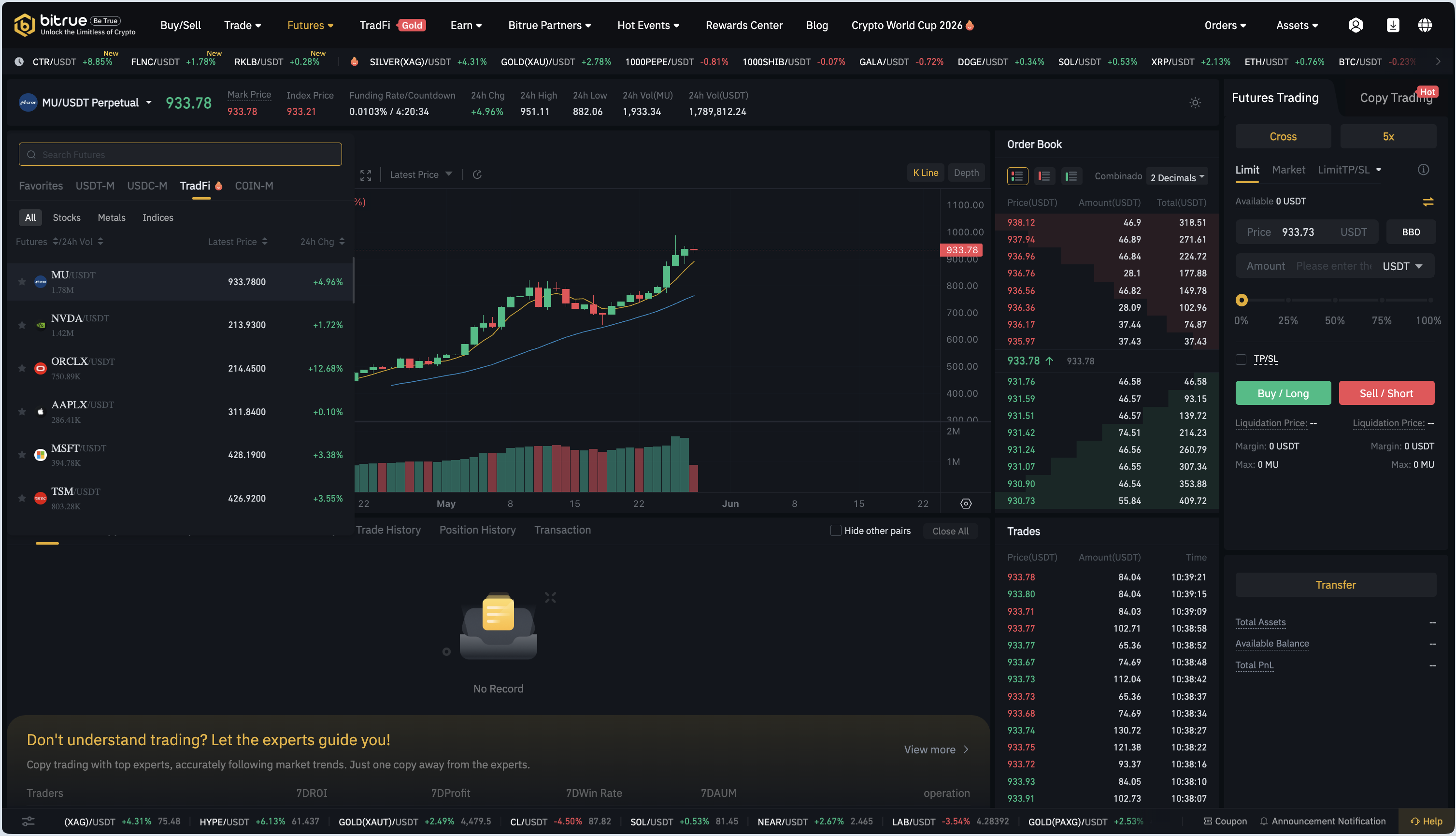Open Amount unit USDT dropdown

pyautogui.click(x=1402, y=266)
